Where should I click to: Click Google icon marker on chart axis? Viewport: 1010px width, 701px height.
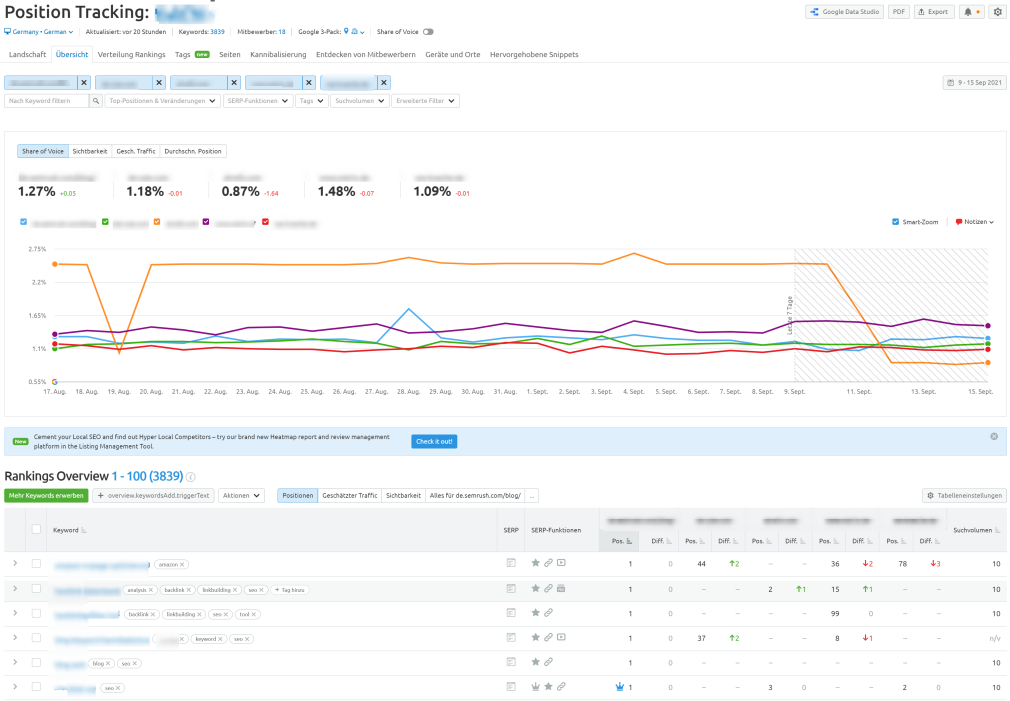tap(55, 382)
